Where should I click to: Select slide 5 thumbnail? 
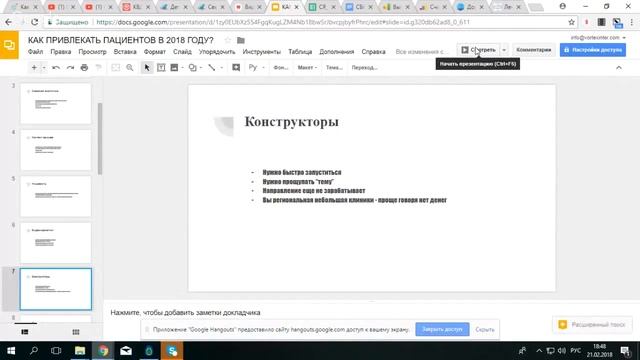click(56, 196)
